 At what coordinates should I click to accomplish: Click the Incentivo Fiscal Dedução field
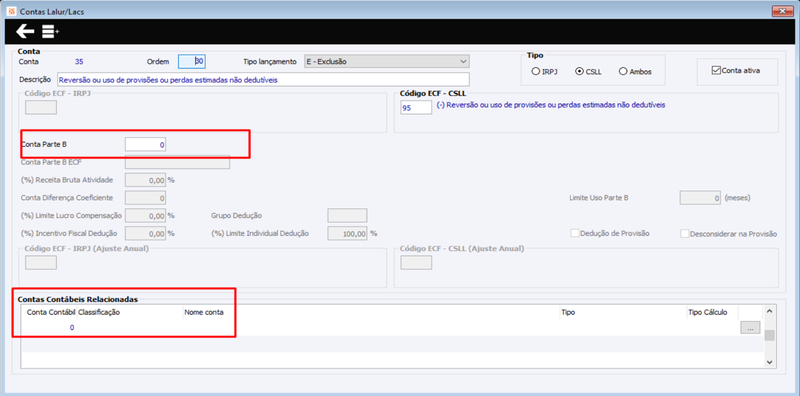coord(145,233)
